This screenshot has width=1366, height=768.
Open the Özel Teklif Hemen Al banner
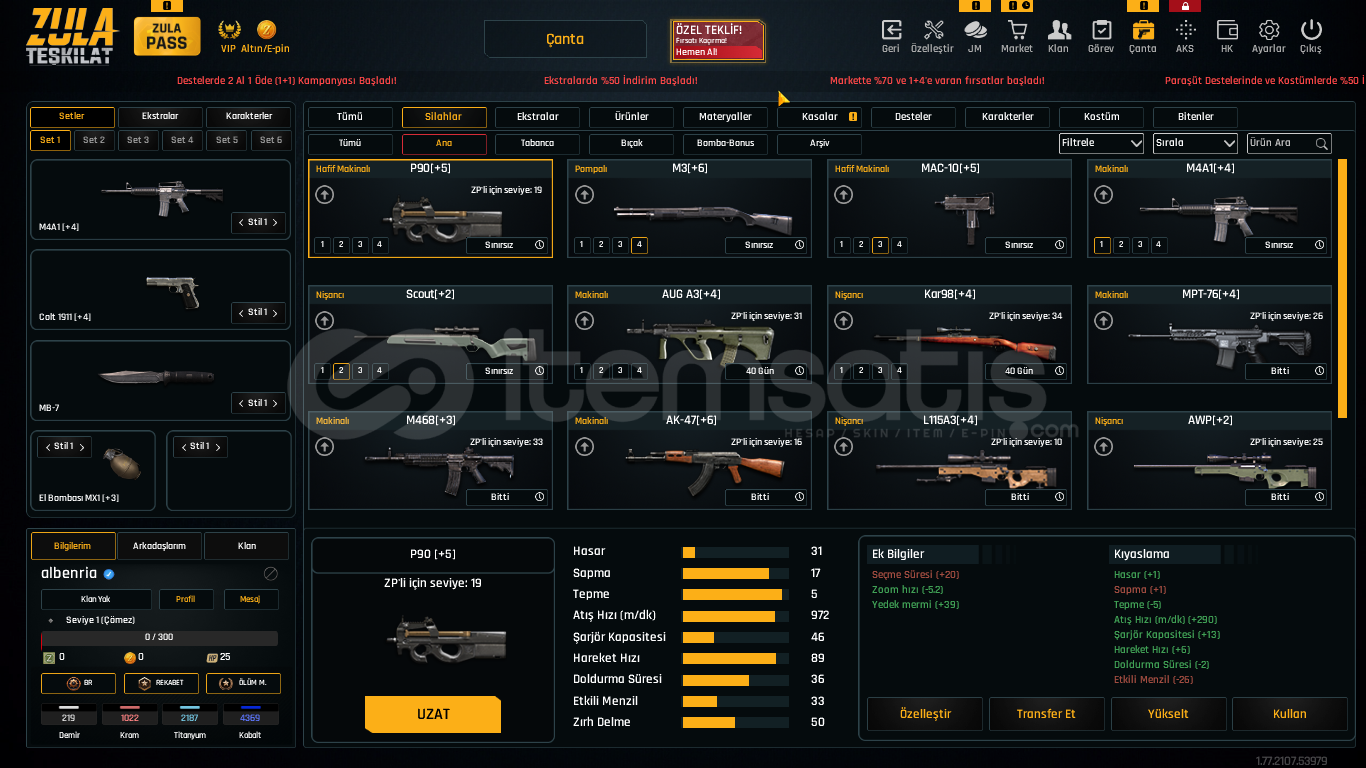tap(718, 40)
